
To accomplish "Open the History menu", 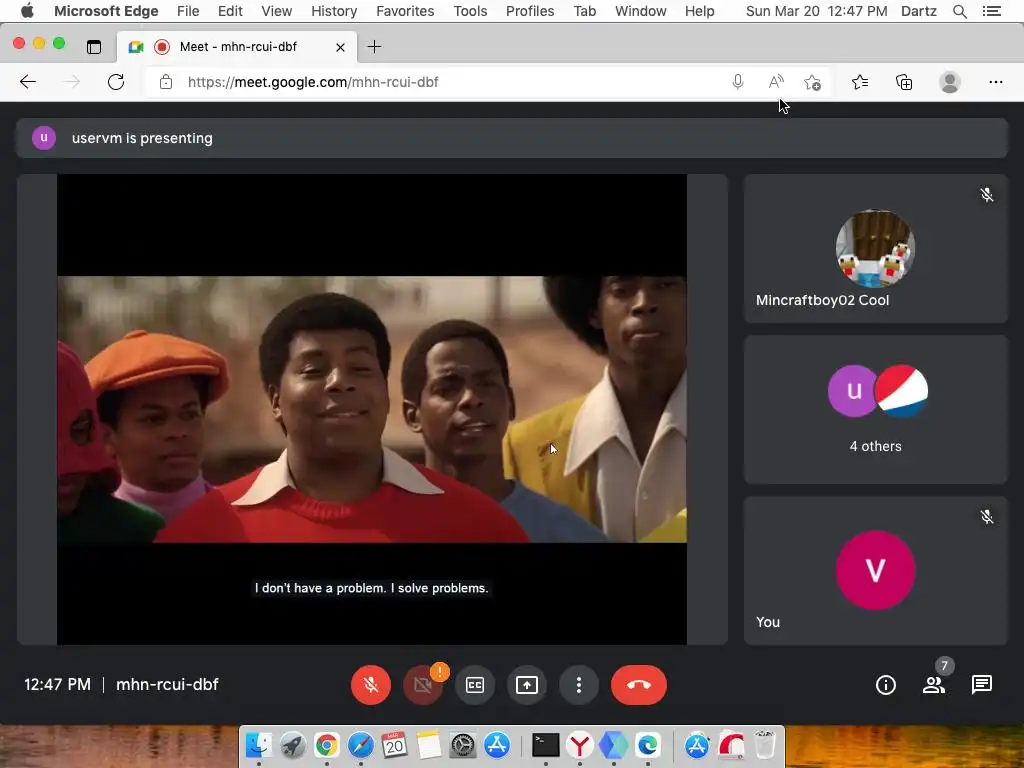I will tap(334, 11).
